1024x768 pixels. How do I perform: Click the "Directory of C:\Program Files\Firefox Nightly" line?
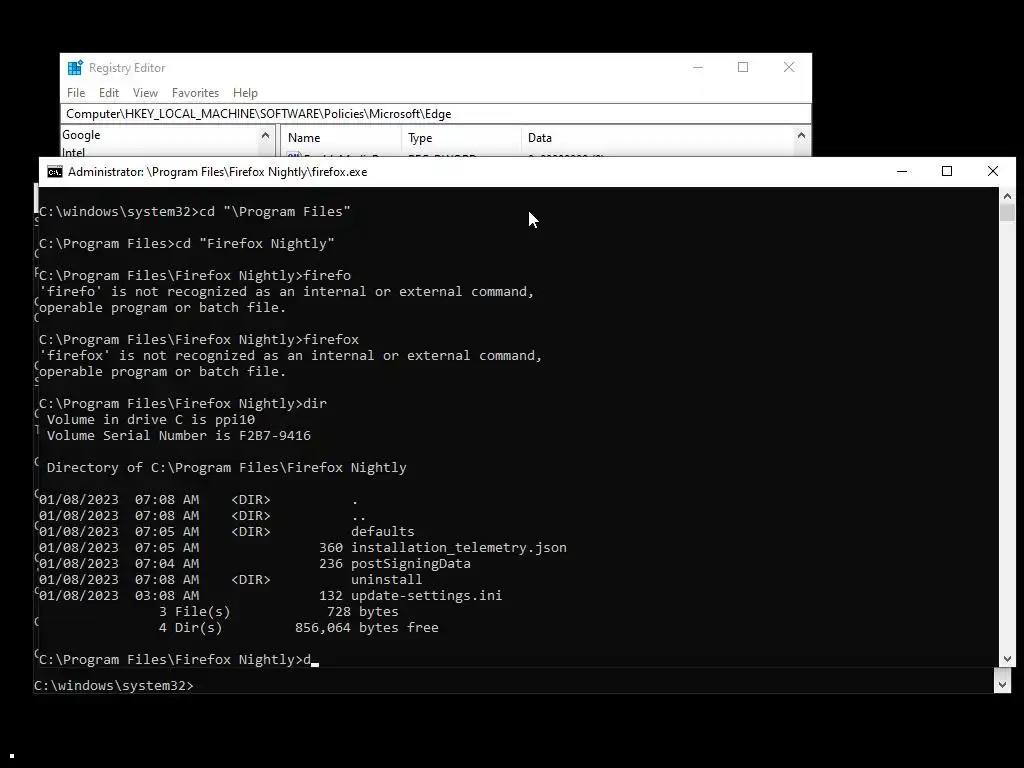click(227, 467)
